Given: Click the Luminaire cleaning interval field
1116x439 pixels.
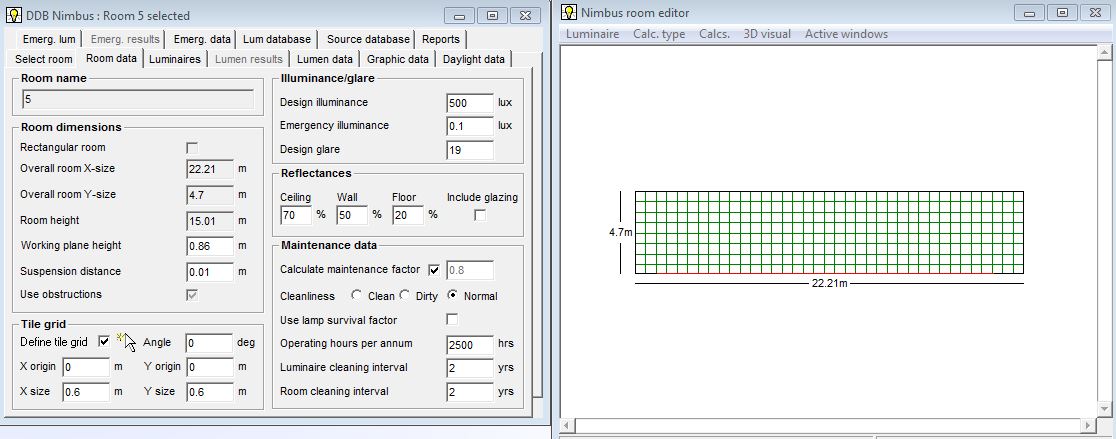Looking at the screenshot, I should click(470, 368).
